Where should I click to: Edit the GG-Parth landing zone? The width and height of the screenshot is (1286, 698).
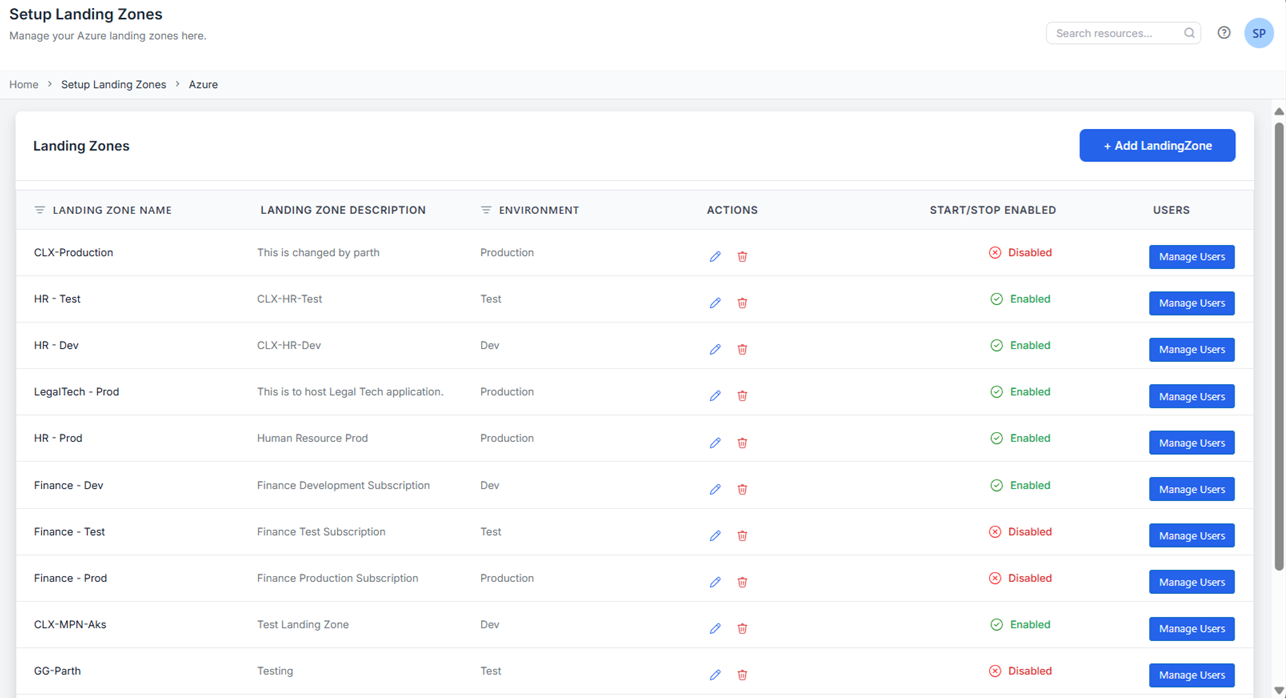tap(715, 675)
